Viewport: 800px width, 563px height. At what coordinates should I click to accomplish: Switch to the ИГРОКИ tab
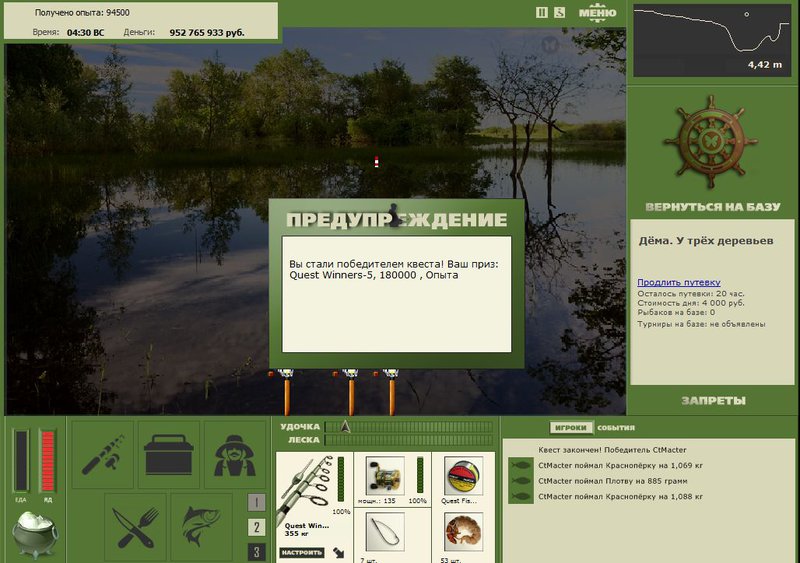pos(570,428)
